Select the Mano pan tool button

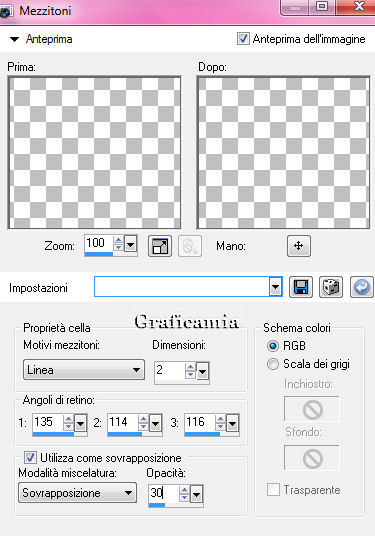(299, 246)
